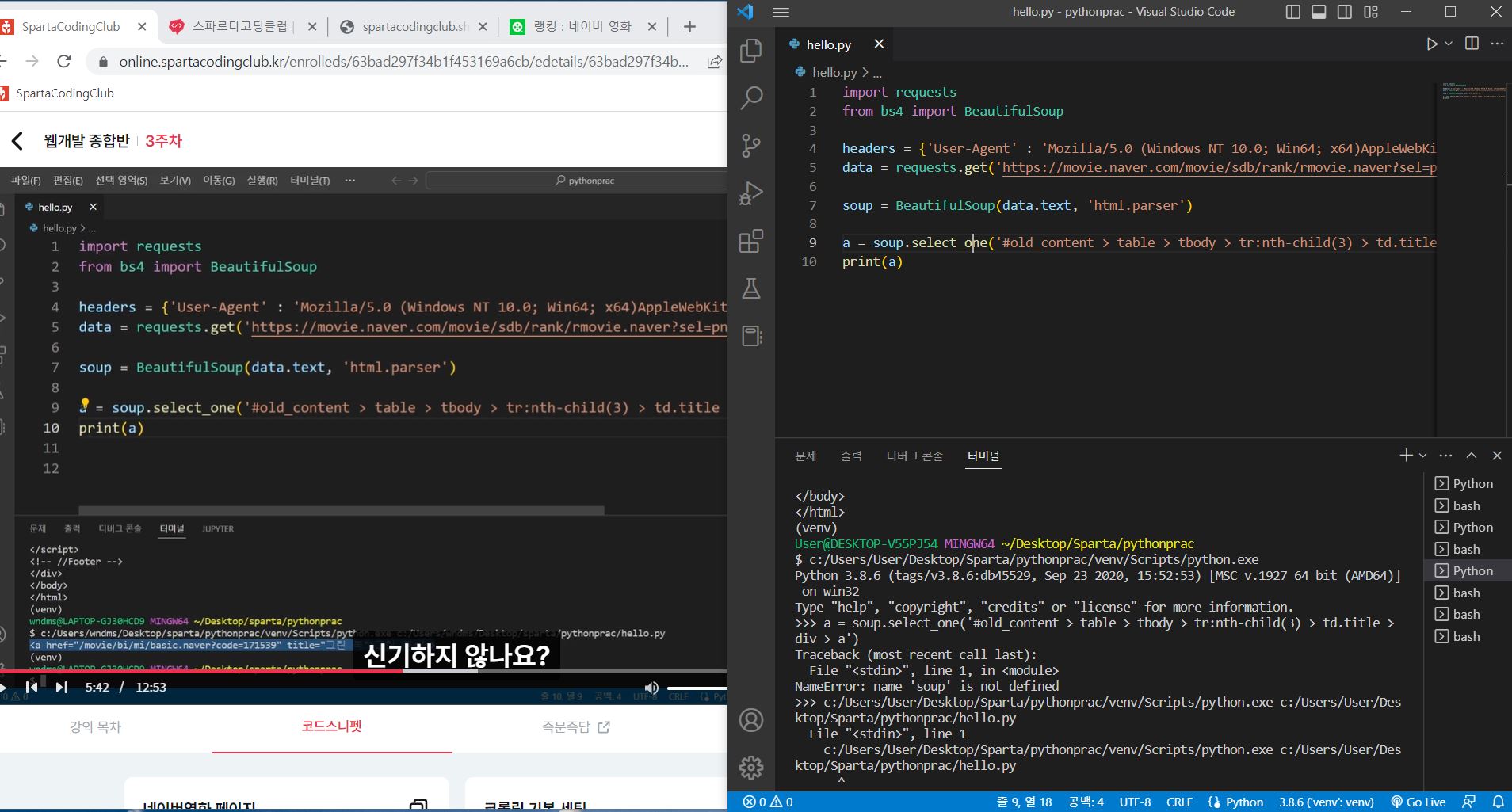Select the 랭킹 : 네이버 영화 Chrome tab

point(582,26)
